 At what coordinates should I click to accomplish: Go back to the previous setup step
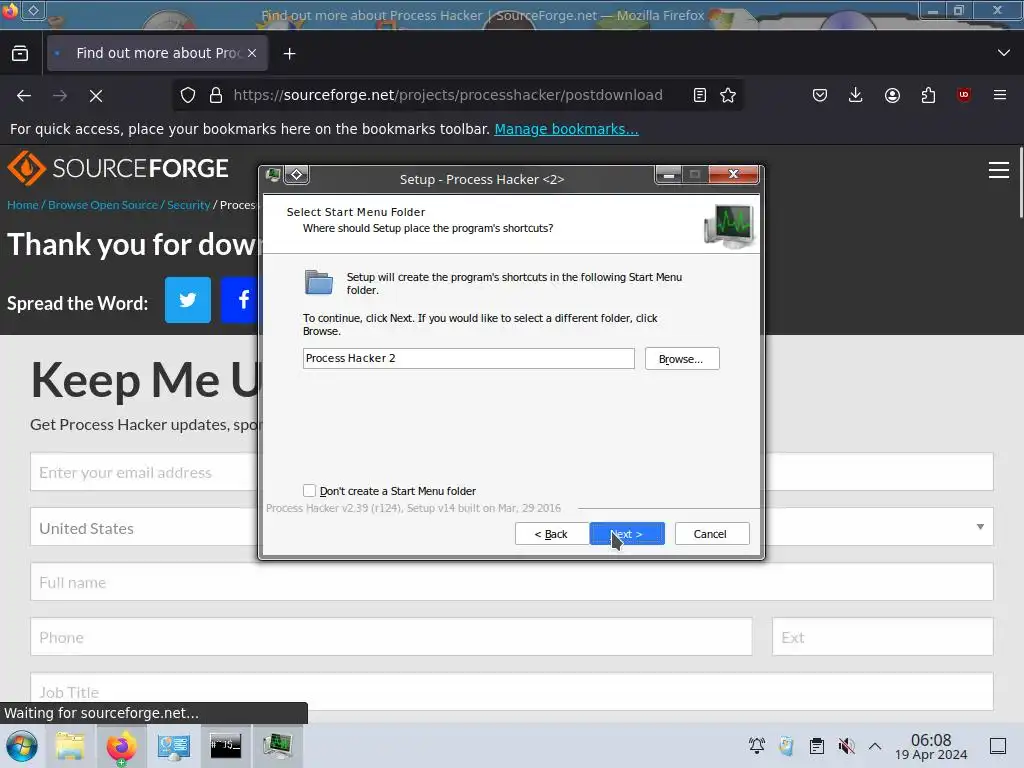551,534
